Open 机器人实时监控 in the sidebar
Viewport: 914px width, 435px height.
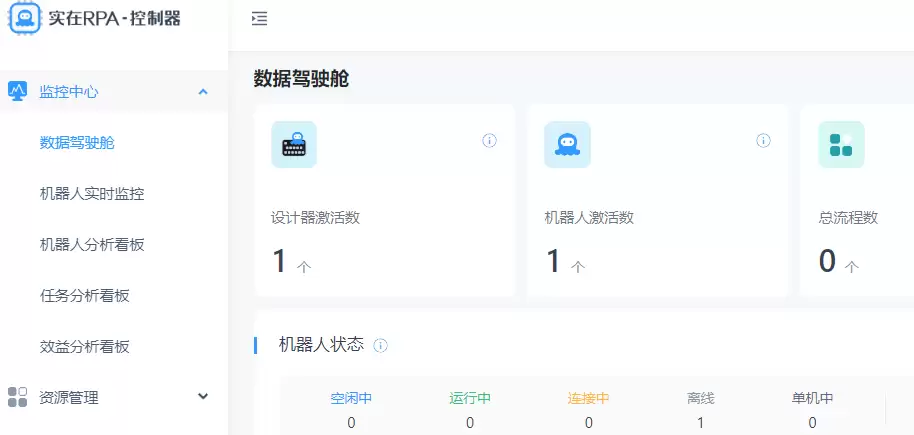84,193
